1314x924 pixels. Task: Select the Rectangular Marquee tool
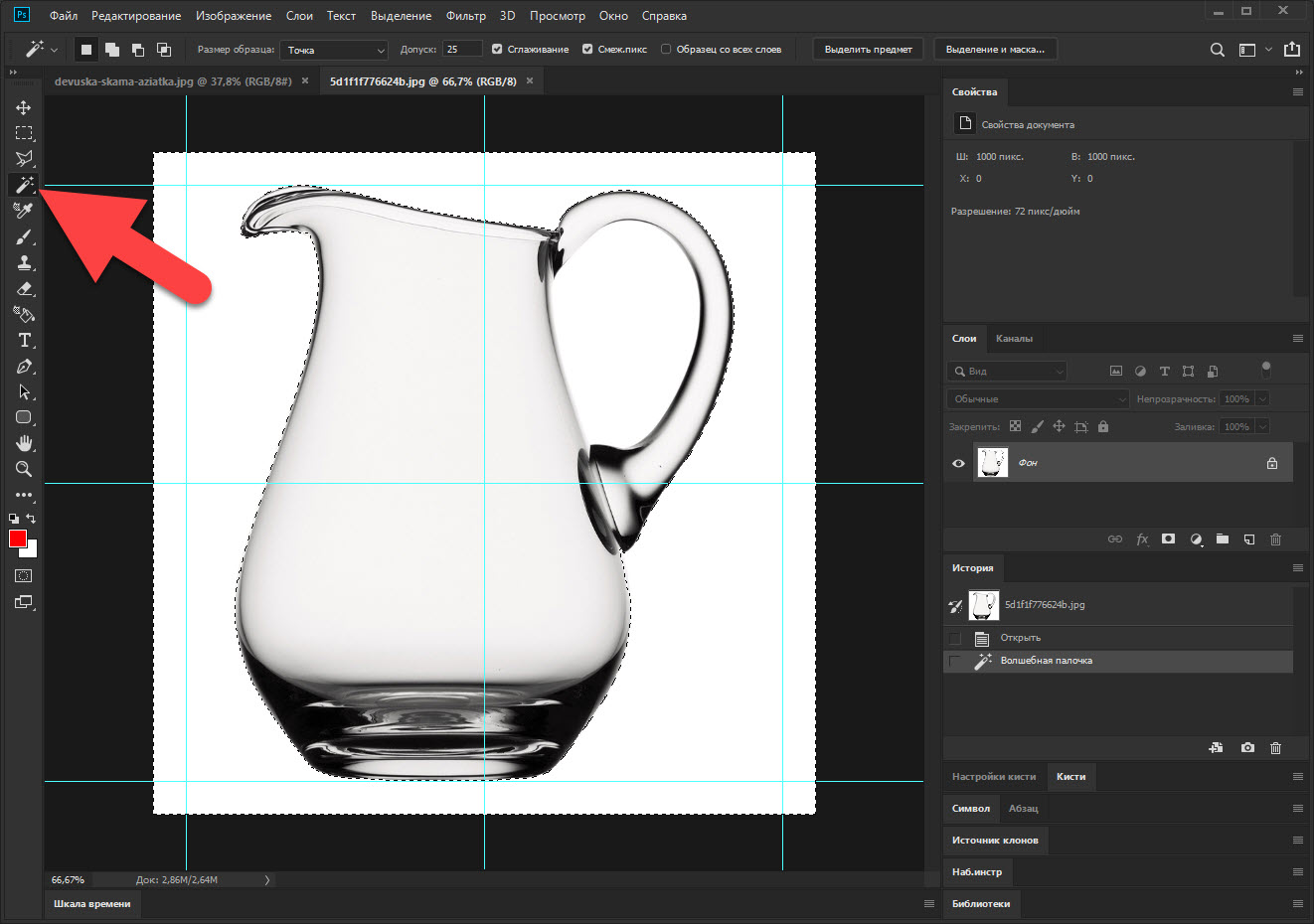(24, 133)
